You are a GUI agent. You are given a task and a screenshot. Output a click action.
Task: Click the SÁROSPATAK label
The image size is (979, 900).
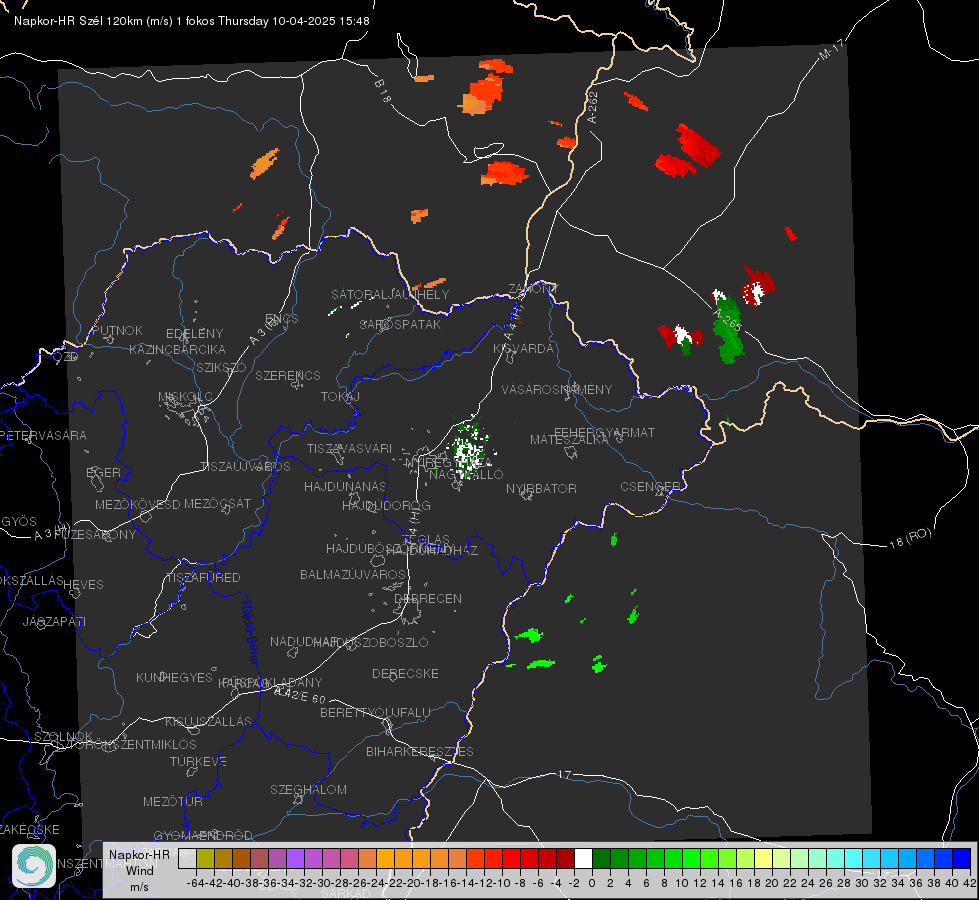(x=400, y=325)
